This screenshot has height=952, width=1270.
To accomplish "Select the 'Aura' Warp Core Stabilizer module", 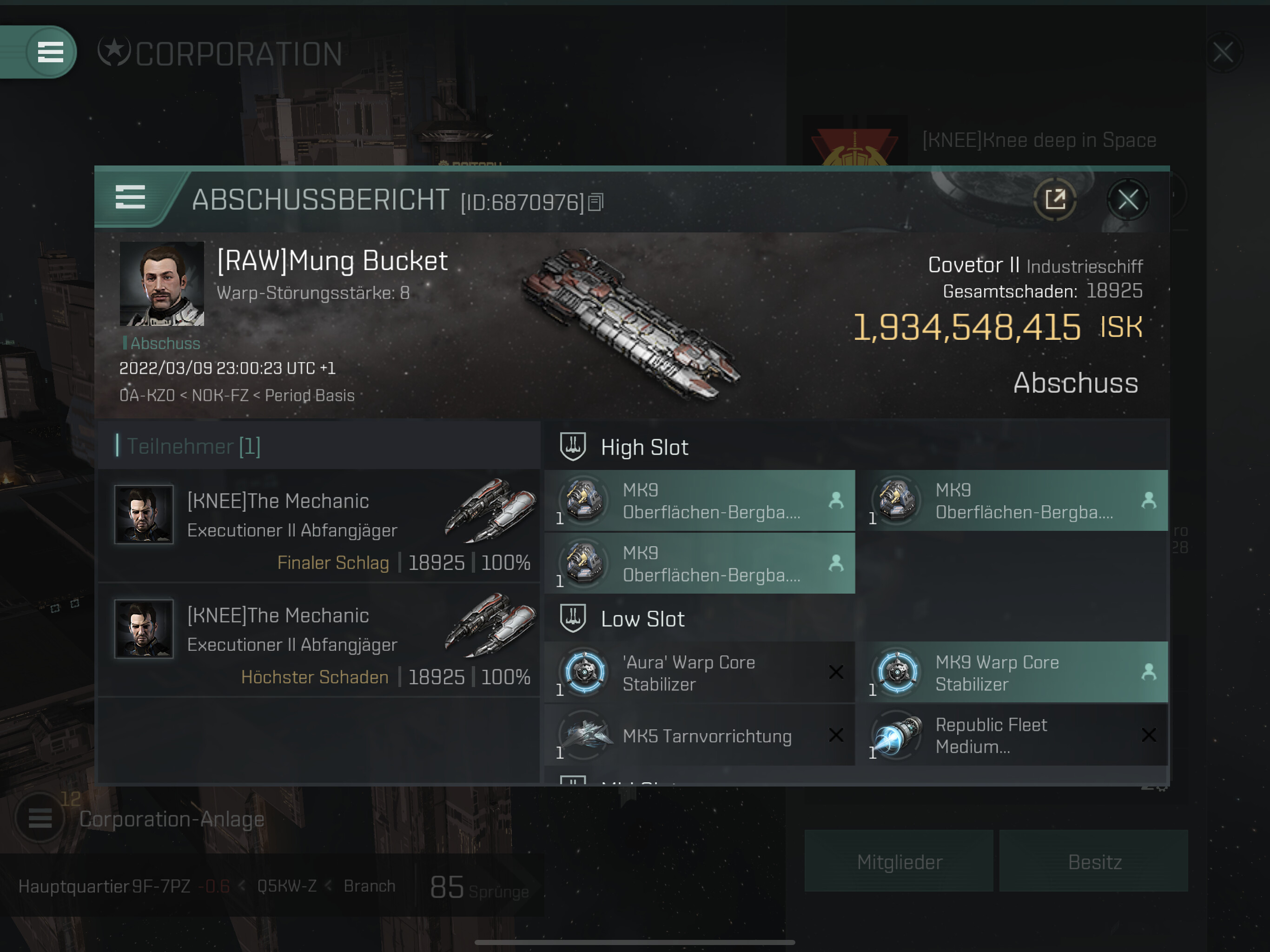I will pos(699,672).
